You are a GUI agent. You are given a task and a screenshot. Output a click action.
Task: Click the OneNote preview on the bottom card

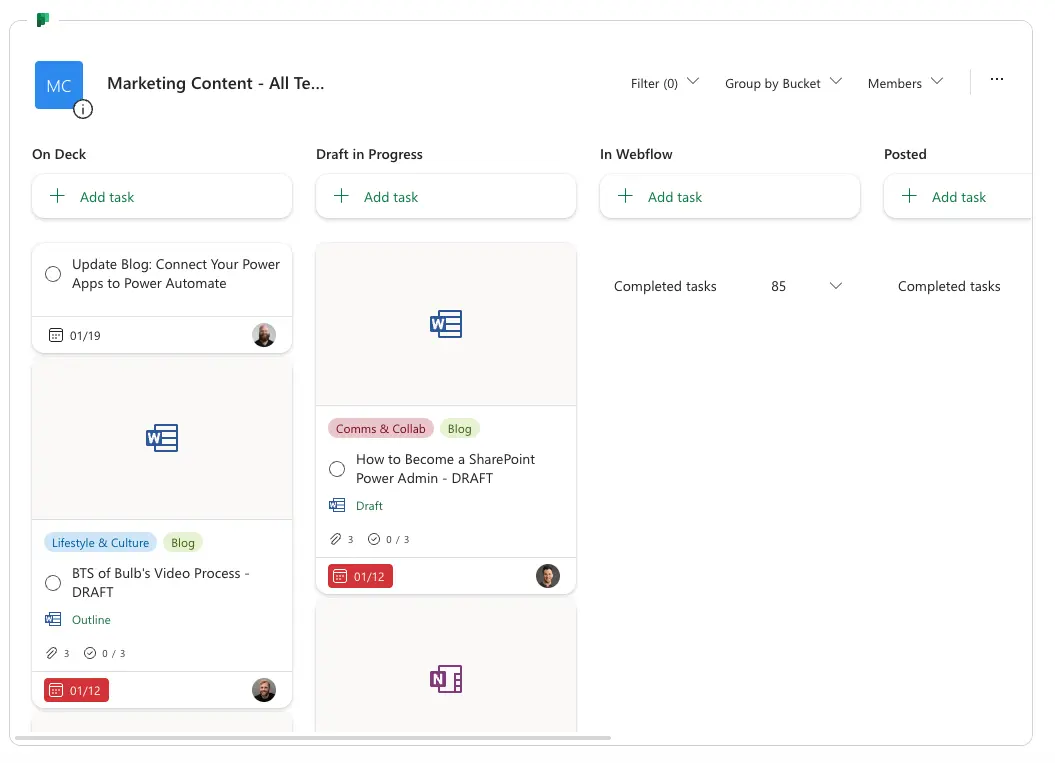click(445, 679)
